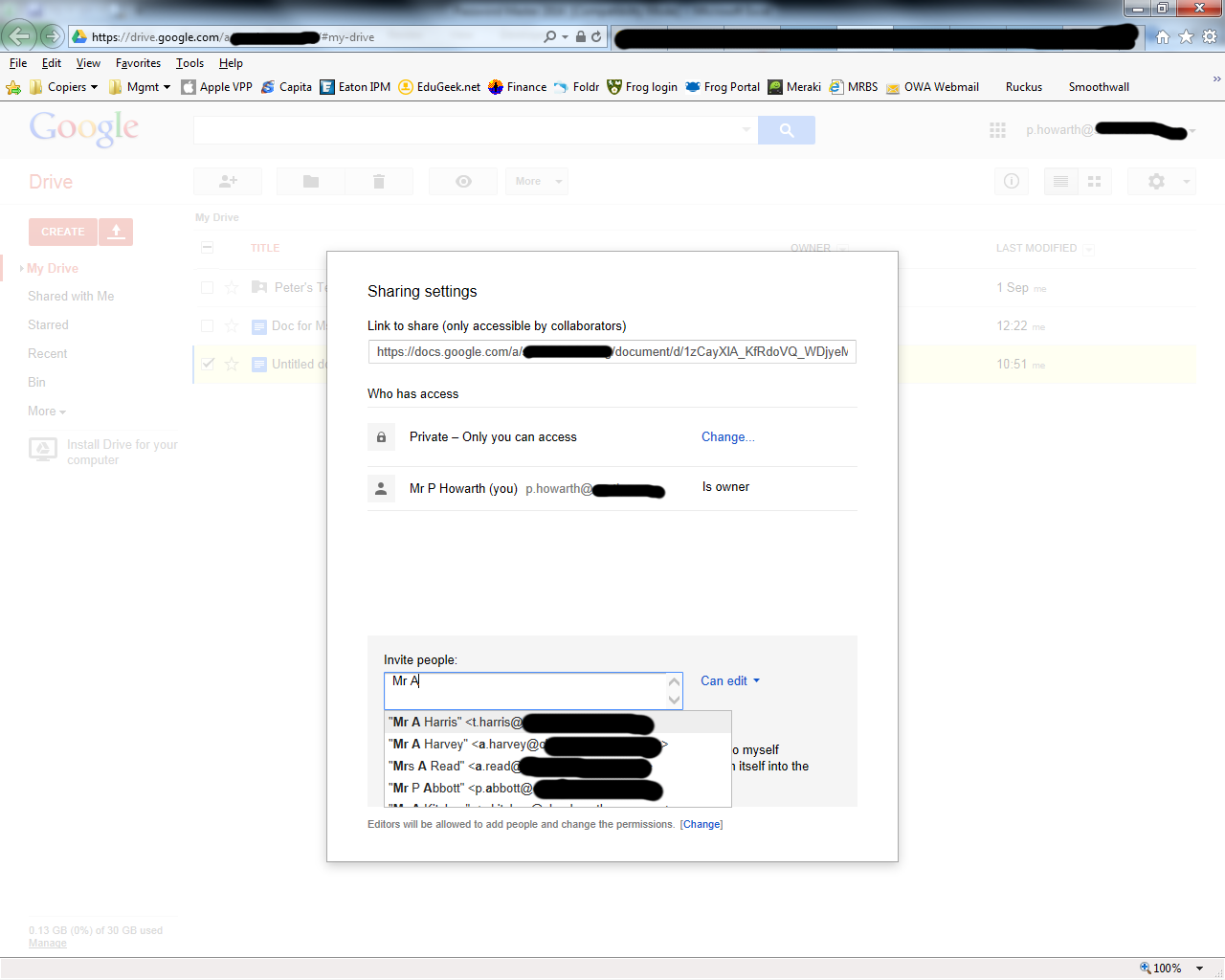Click the info details icon

1012,181
